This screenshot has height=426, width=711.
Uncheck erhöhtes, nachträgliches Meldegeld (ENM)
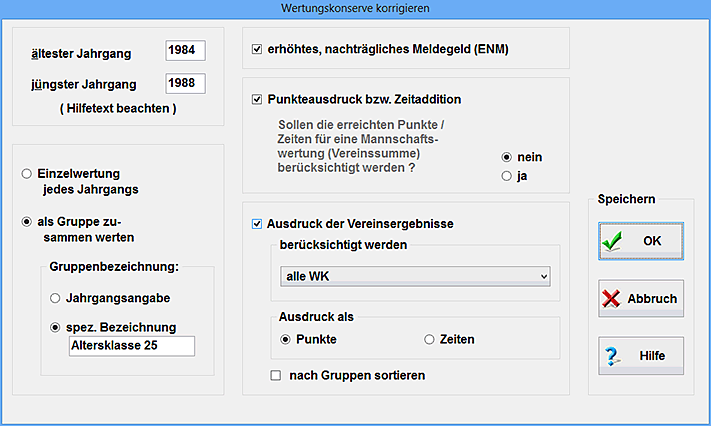pyautogui.click(x=257, y=48)
